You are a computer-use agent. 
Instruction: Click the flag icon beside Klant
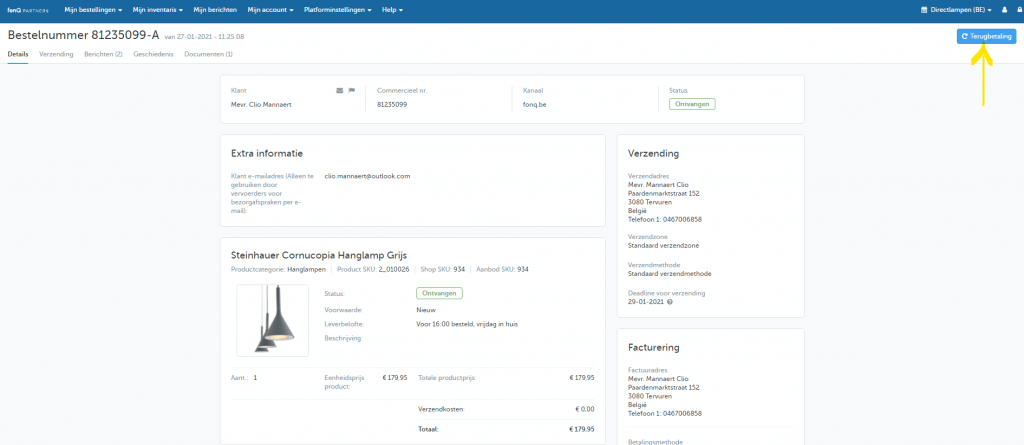click(351, 90)
